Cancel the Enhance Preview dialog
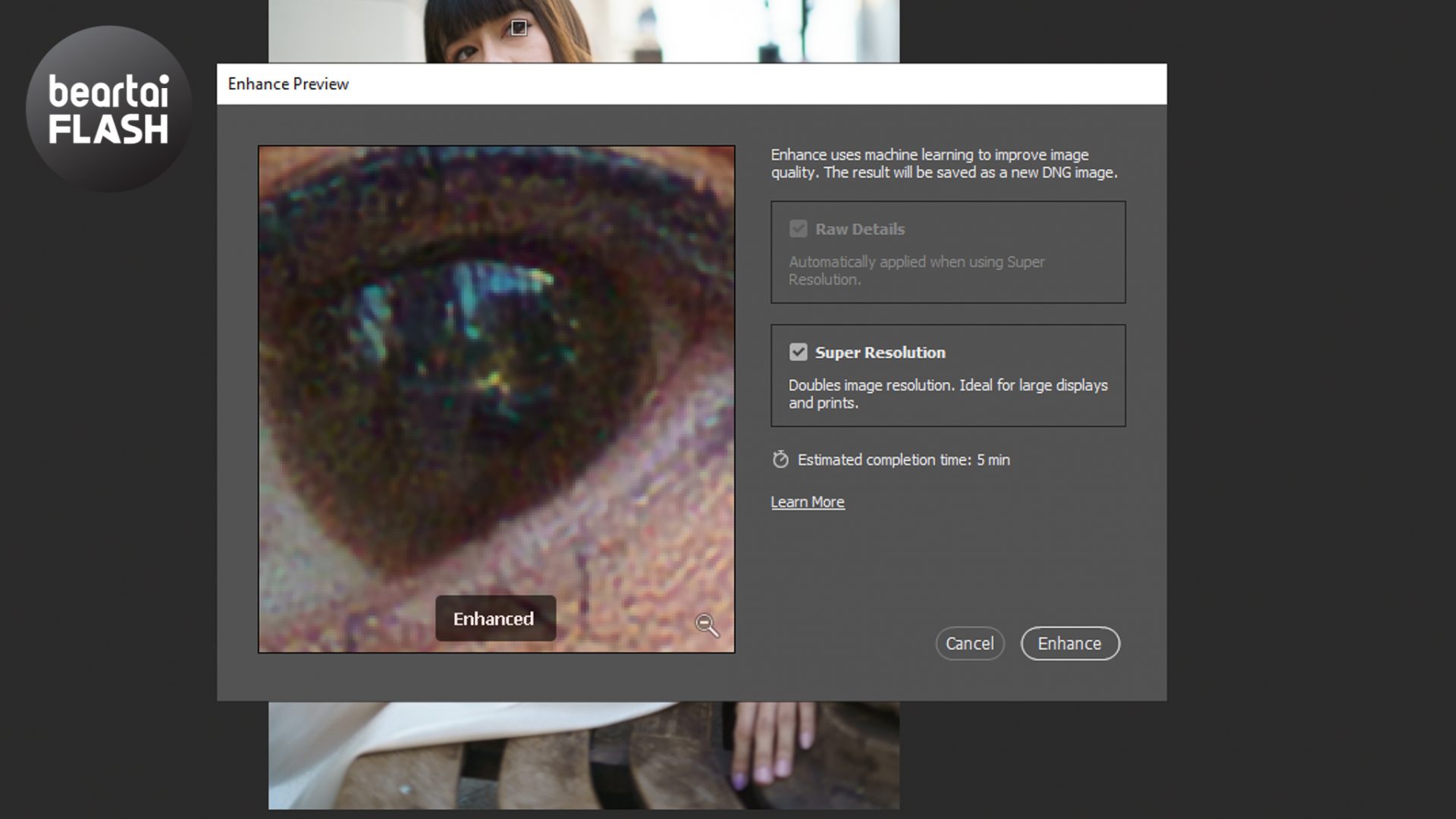Viewport: 1456px width, 819px height. click(969, 643)
